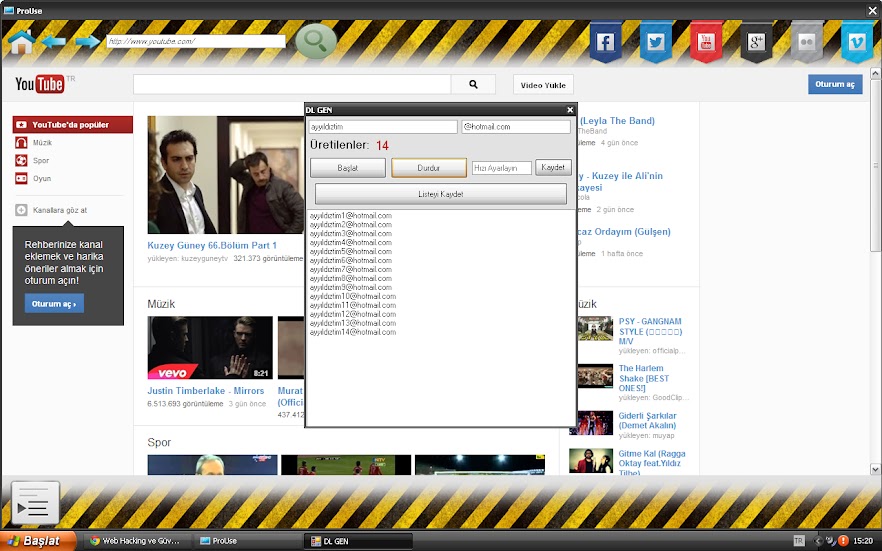The height and width of the screenshot is (551, 882).
Task: Click the Listeyi Kaydet button
Action: click(x=440, y=194)
